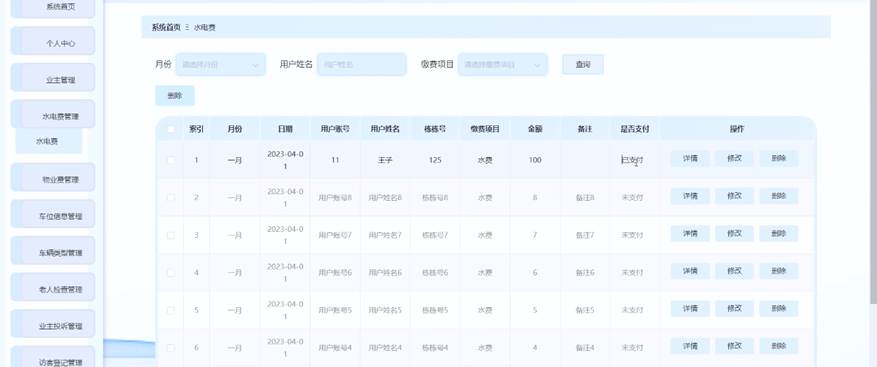Open 系统首页 in the sidebar
This screenshot has height=367, width=877.
point(53,8)
